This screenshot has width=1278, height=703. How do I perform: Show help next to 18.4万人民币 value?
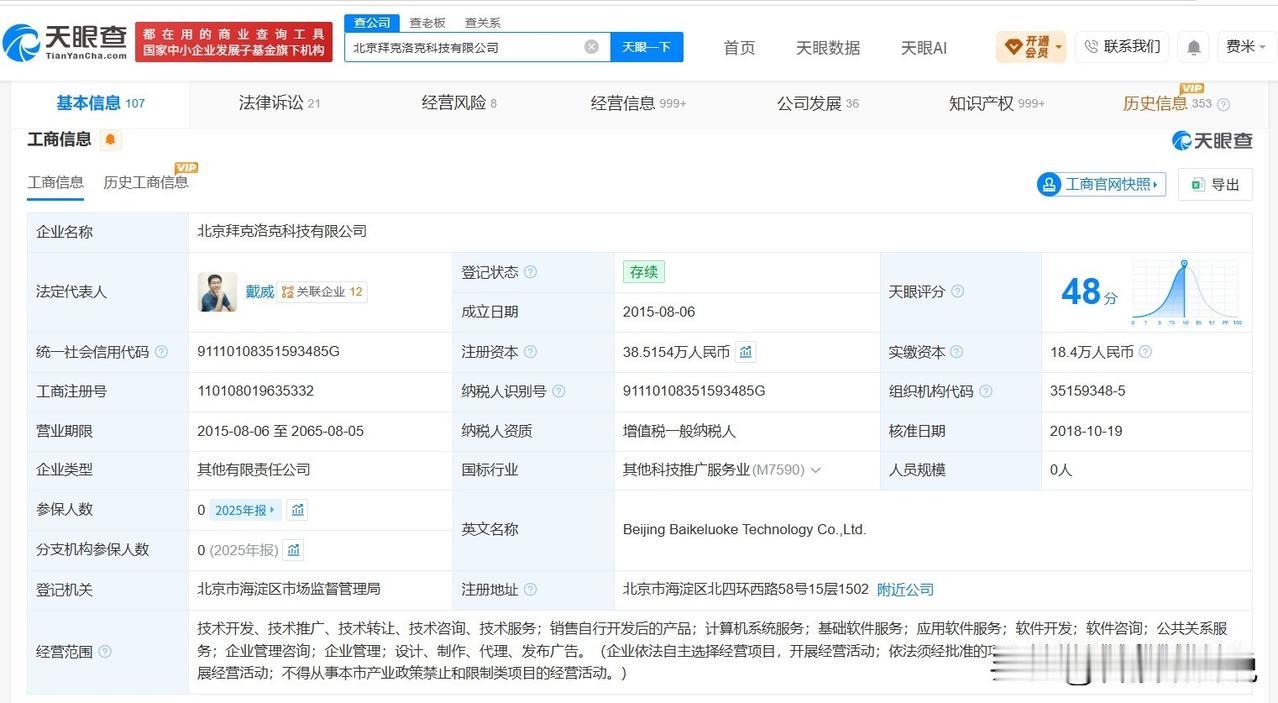[x=1145, y=352]
